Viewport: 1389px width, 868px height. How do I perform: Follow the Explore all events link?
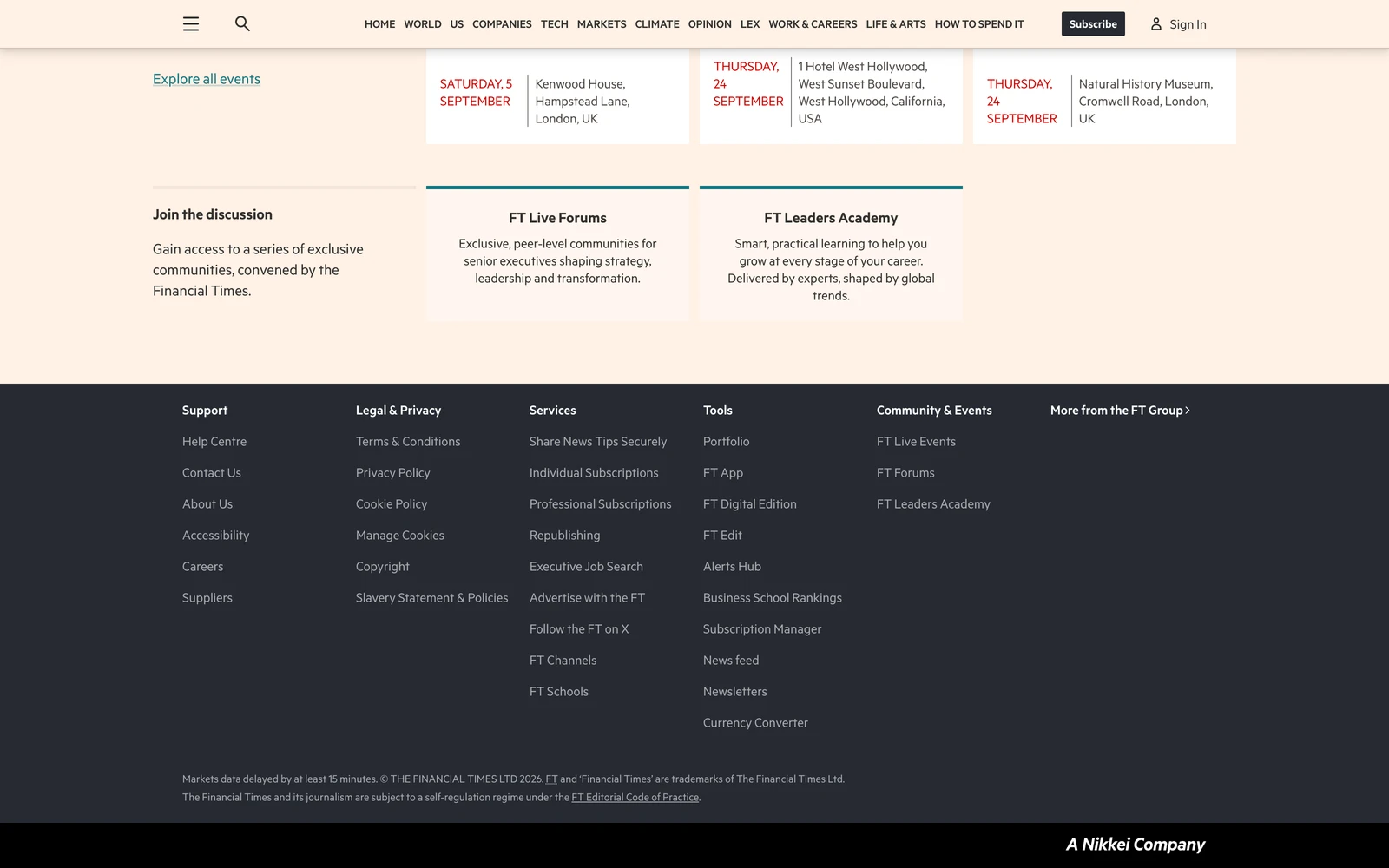coord(207,79)
